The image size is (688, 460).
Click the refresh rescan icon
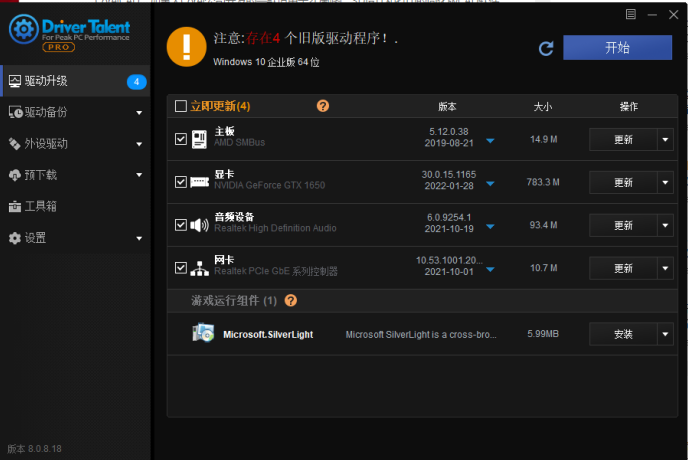tap(546, 48)
